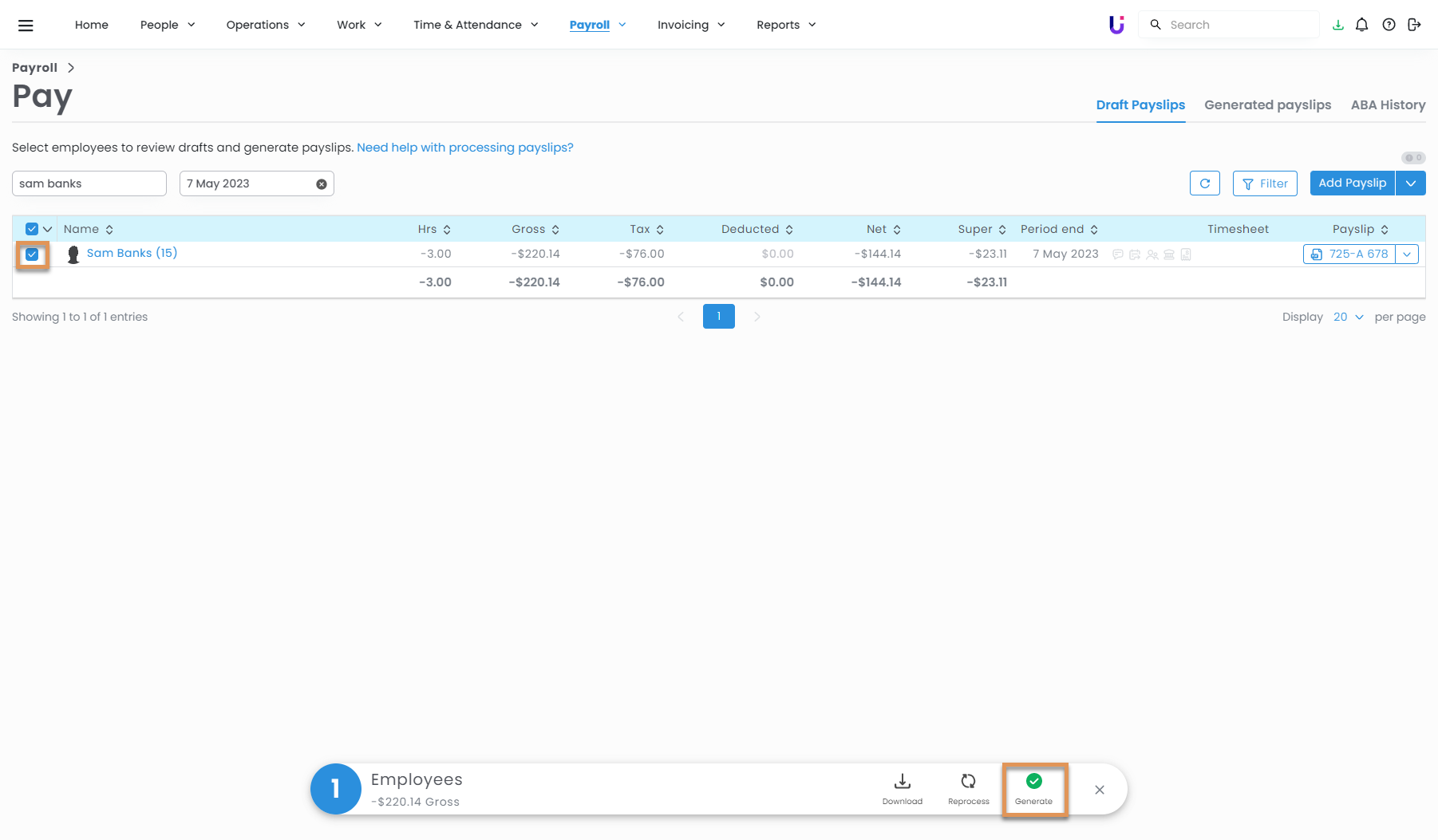
Task: Change the Display 20 per page dropdown
Action: pos(1348,317)
